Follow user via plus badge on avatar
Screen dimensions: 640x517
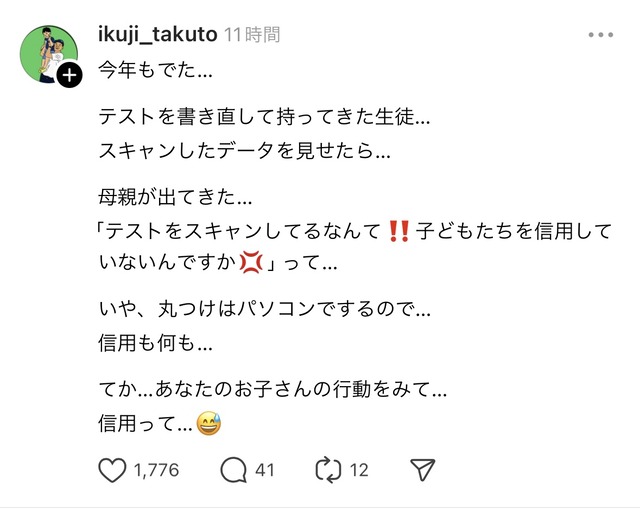pos(69,75)
